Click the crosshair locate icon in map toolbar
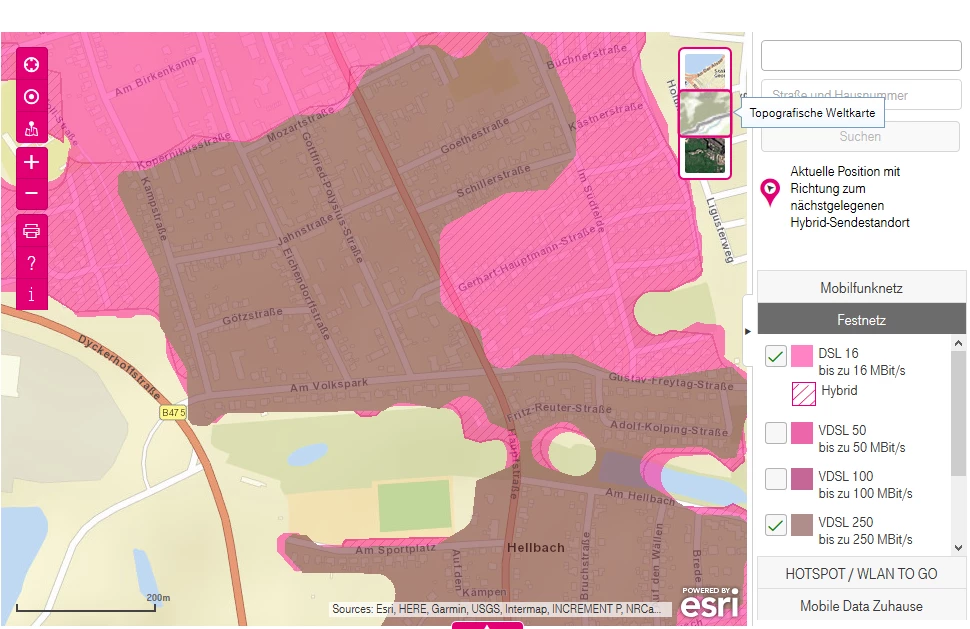This screenshot has width=970, height=629. pyautogui.click(x=32, y=64)
